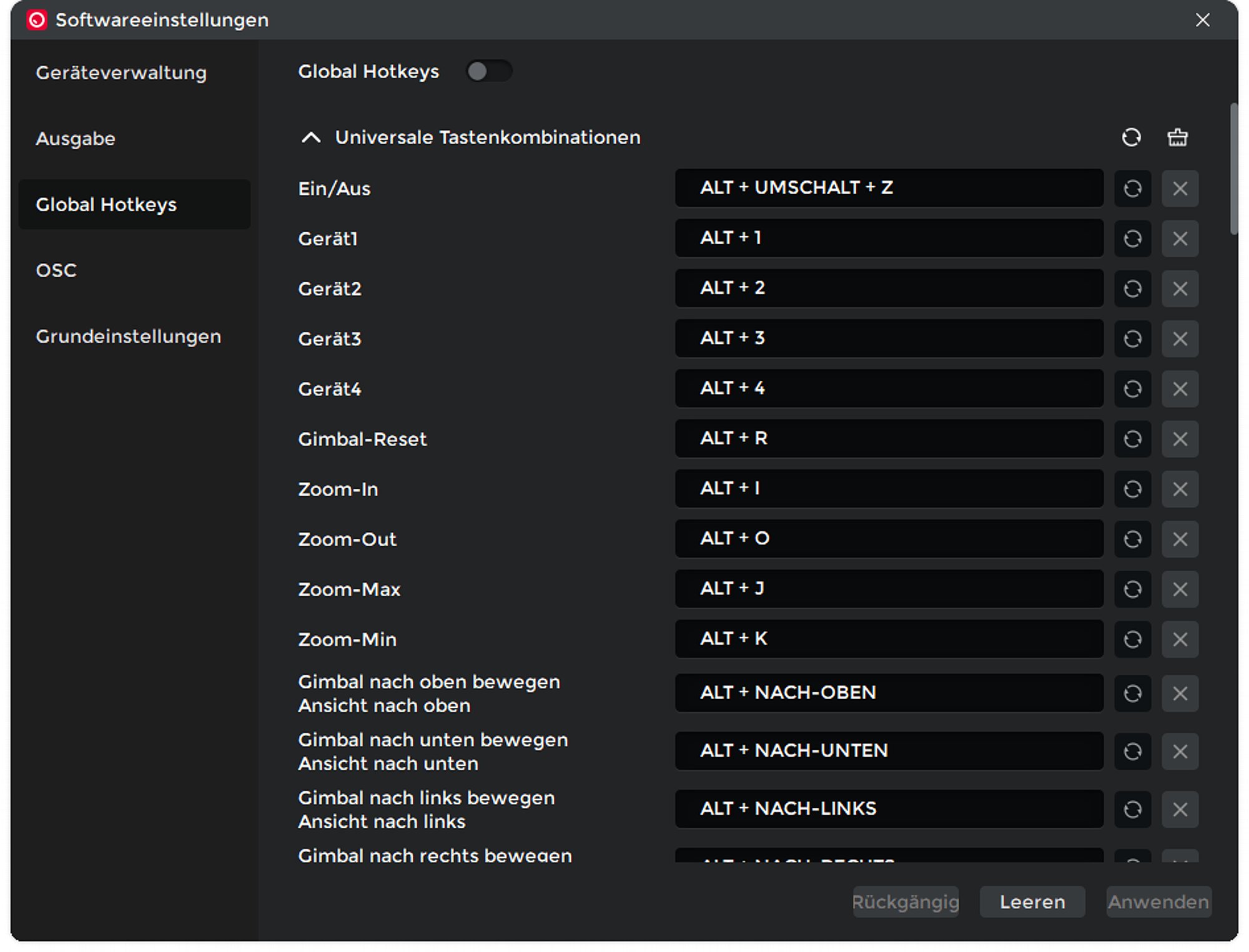Reset Gimbal nach oben bewegen hotkey
The height and width of the screenshot is (952, 1249).
[1132, 693]
